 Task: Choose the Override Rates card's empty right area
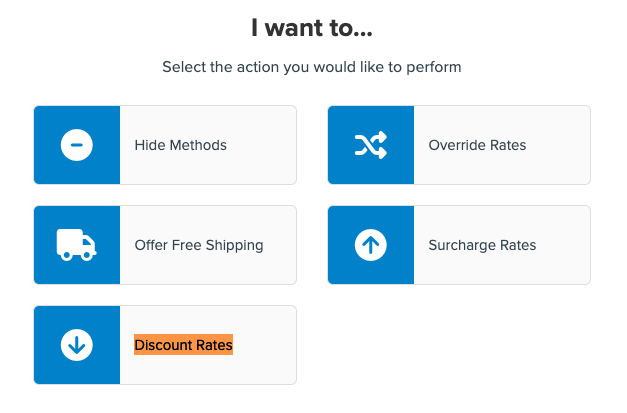tap(558, 145)
